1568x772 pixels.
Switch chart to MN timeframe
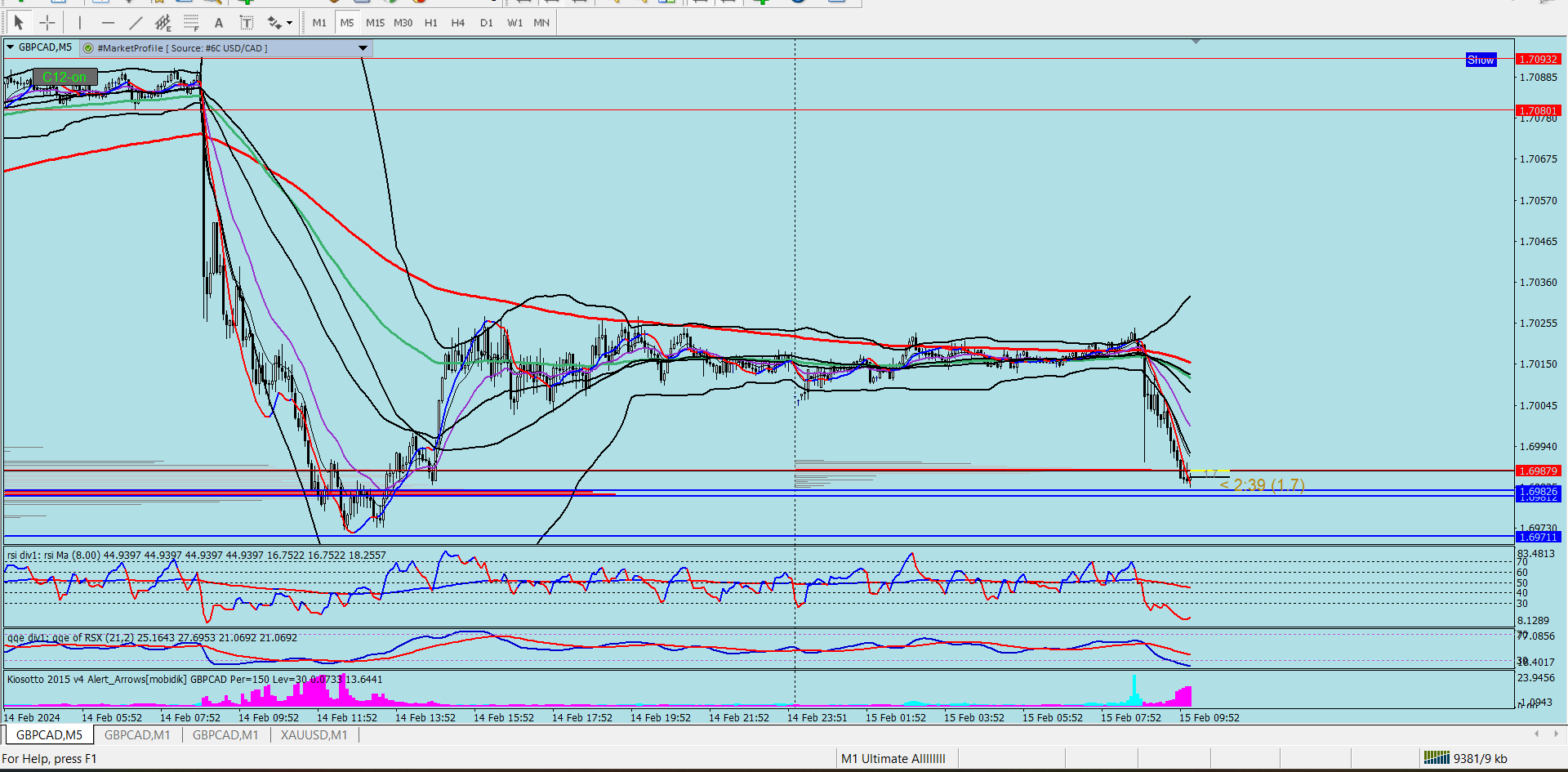pyautogui.click(x=541, y=23)
